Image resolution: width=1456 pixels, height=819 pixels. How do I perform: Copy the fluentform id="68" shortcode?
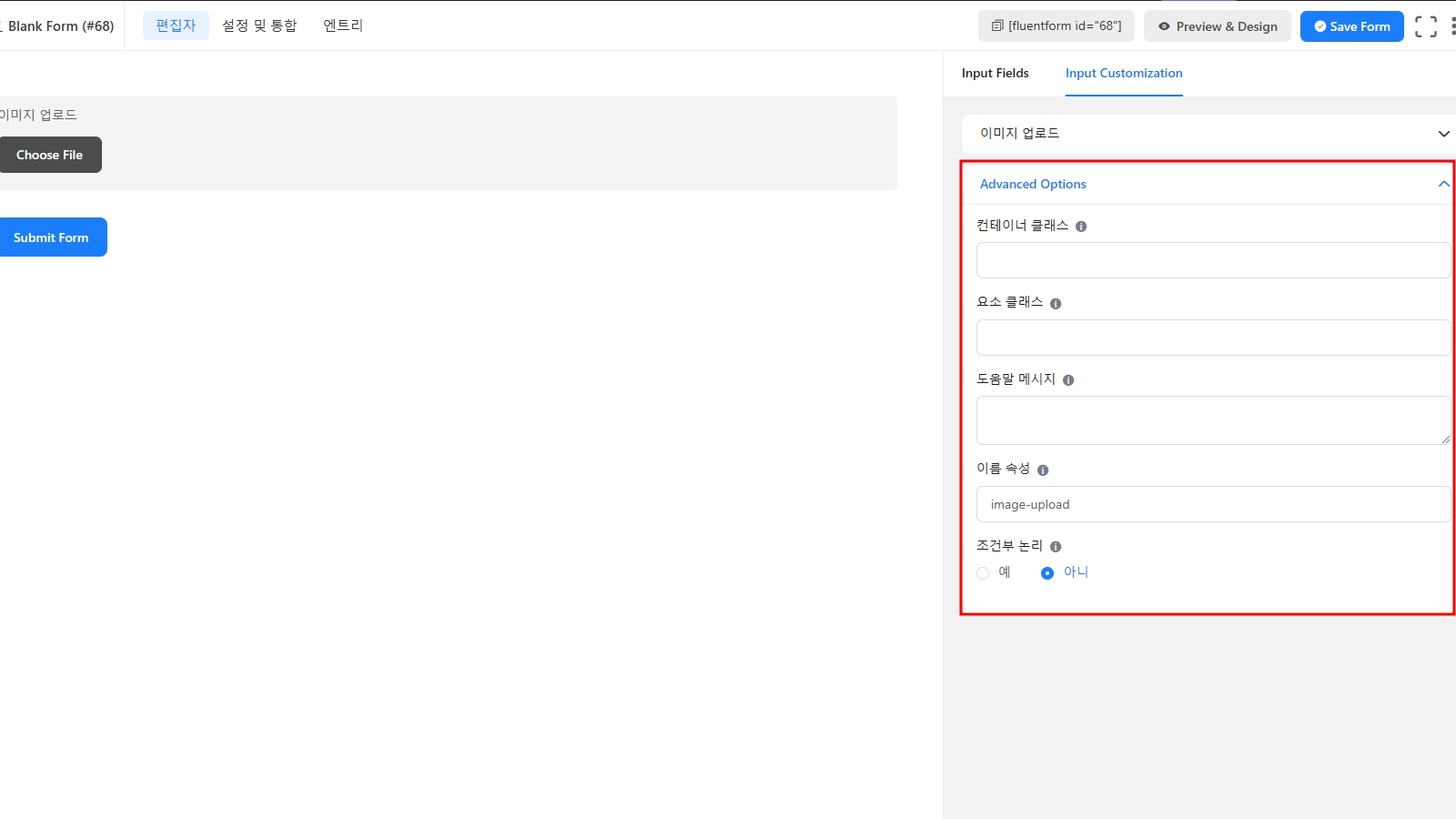tap(1057, 26)
